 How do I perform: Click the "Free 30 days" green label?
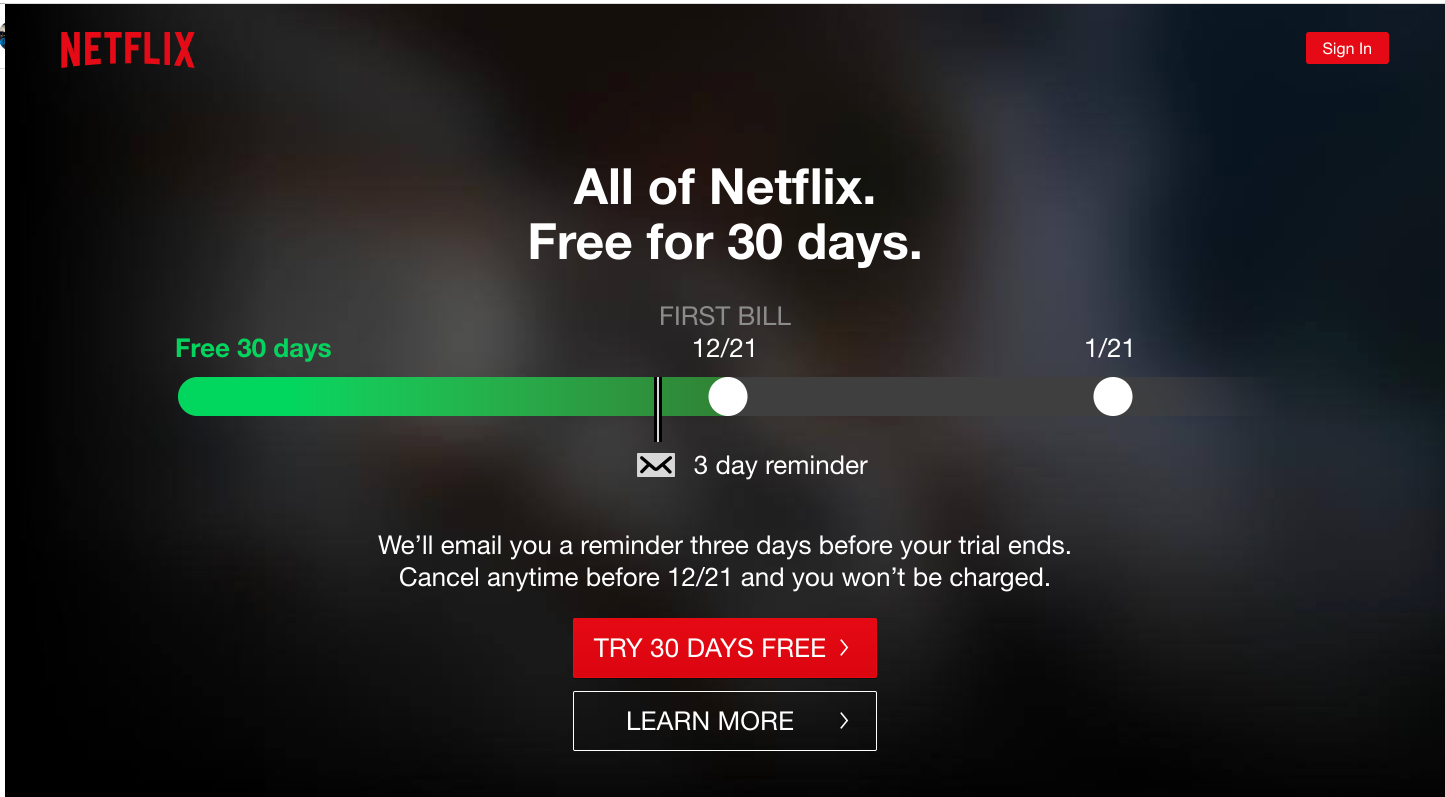(253, 348)
